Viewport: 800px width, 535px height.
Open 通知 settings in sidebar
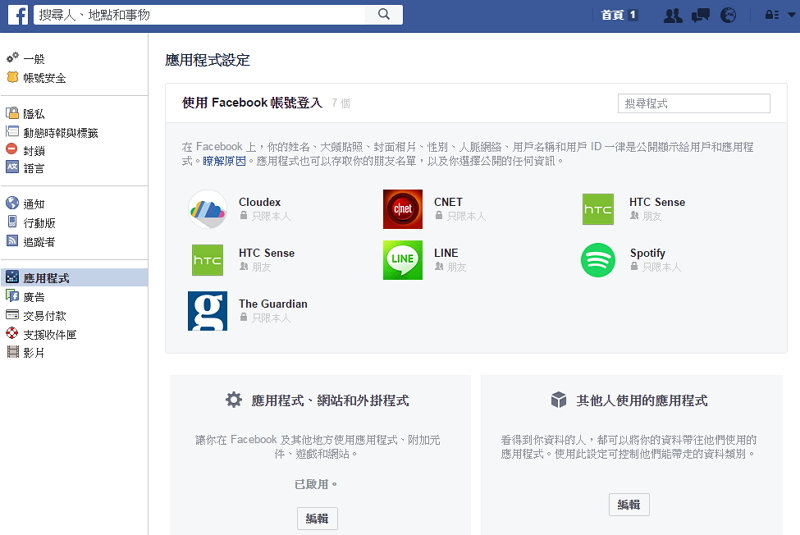click(x=34, y=203)
